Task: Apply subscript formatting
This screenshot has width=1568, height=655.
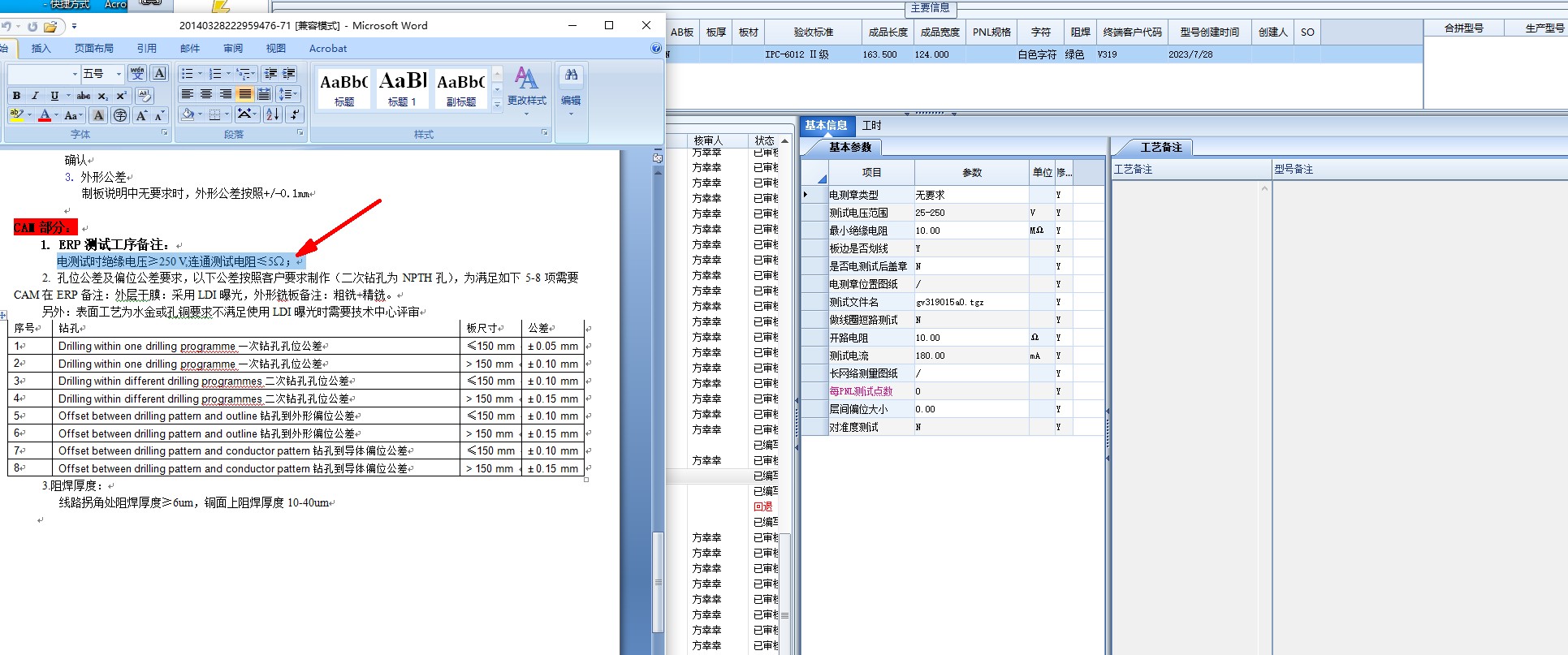Action: [x=103, y=96]
